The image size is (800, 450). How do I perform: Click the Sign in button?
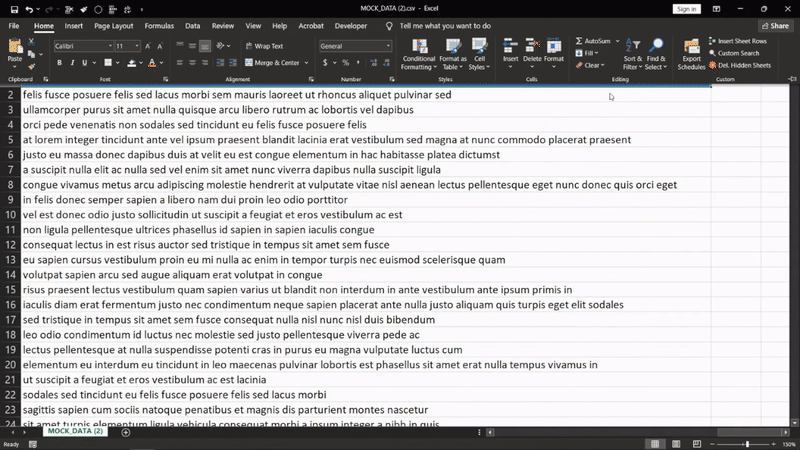686,9
